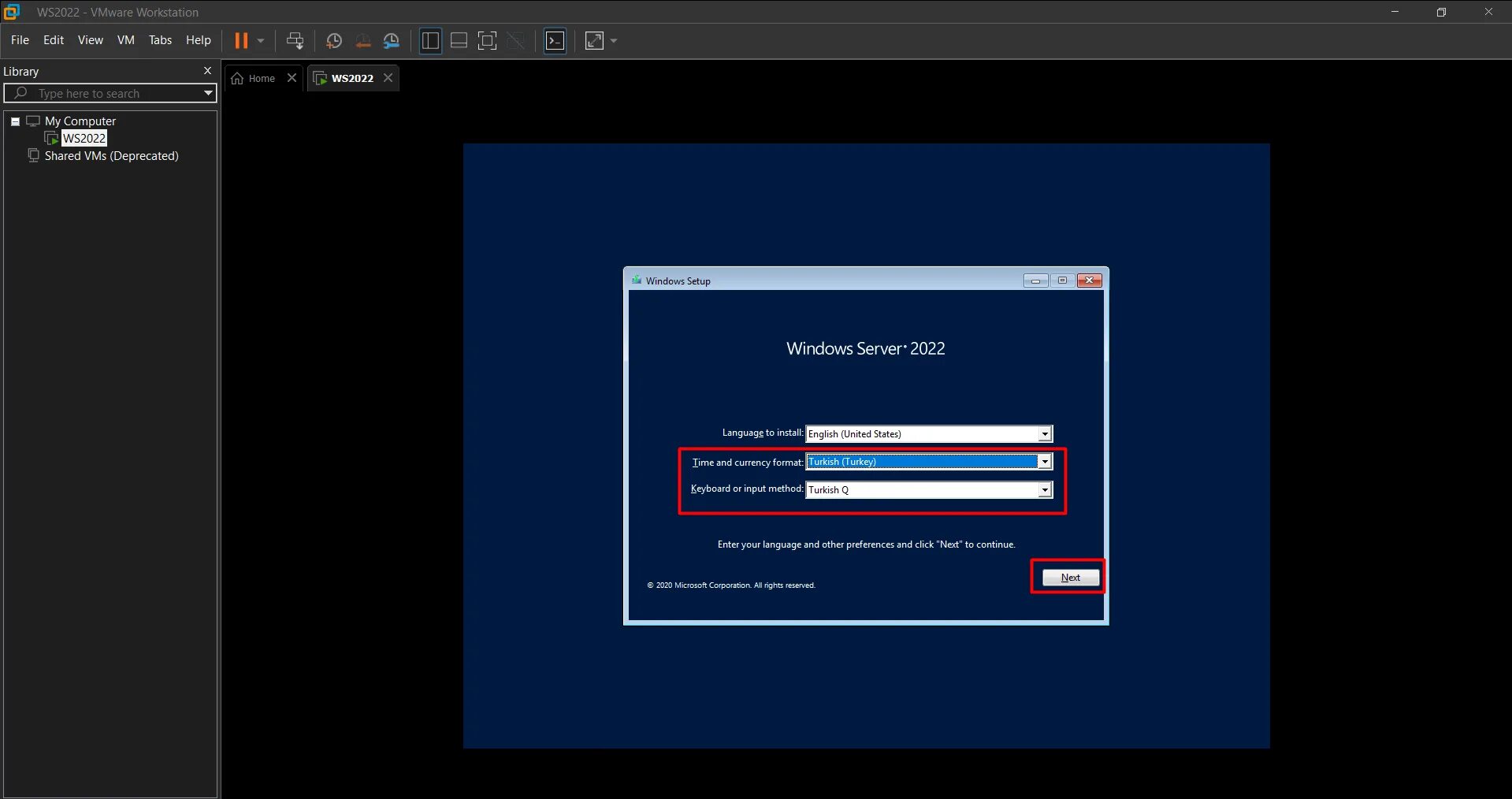Open the Help menu

pyautogui.click(x=199, y=40)
